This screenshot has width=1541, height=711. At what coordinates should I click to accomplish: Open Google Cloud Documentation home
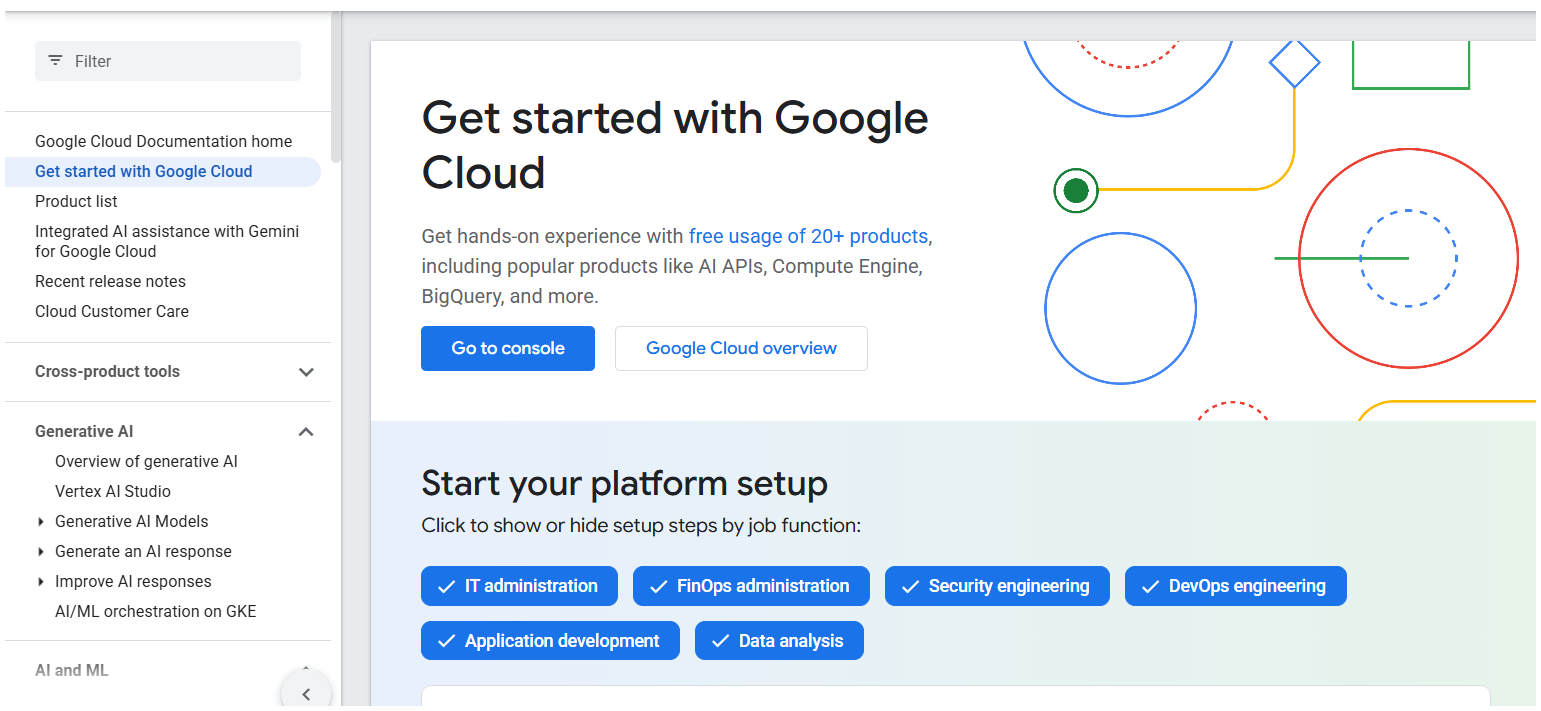tap(164, 141)
